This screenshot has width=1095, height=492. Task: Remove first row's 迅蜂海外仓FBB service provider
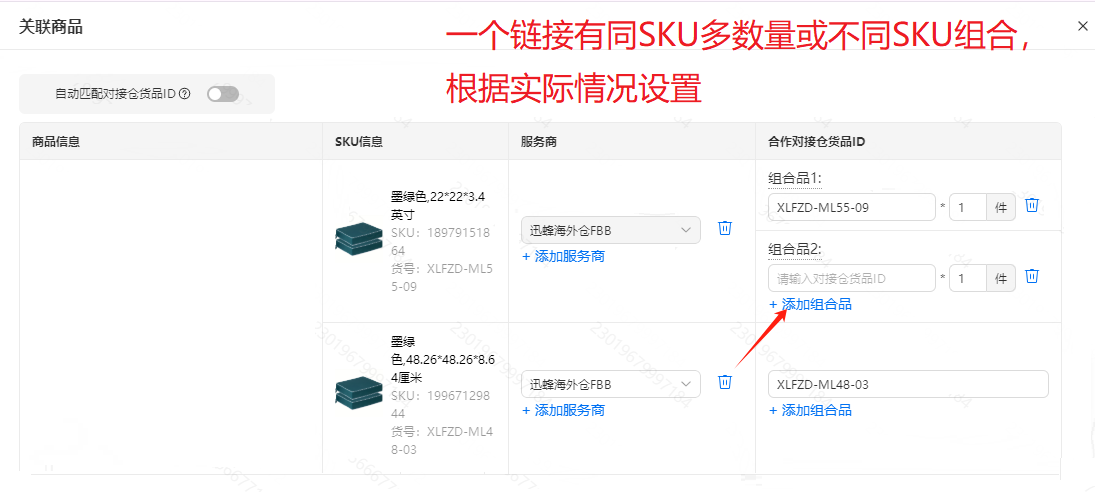[x=725, y=228]
